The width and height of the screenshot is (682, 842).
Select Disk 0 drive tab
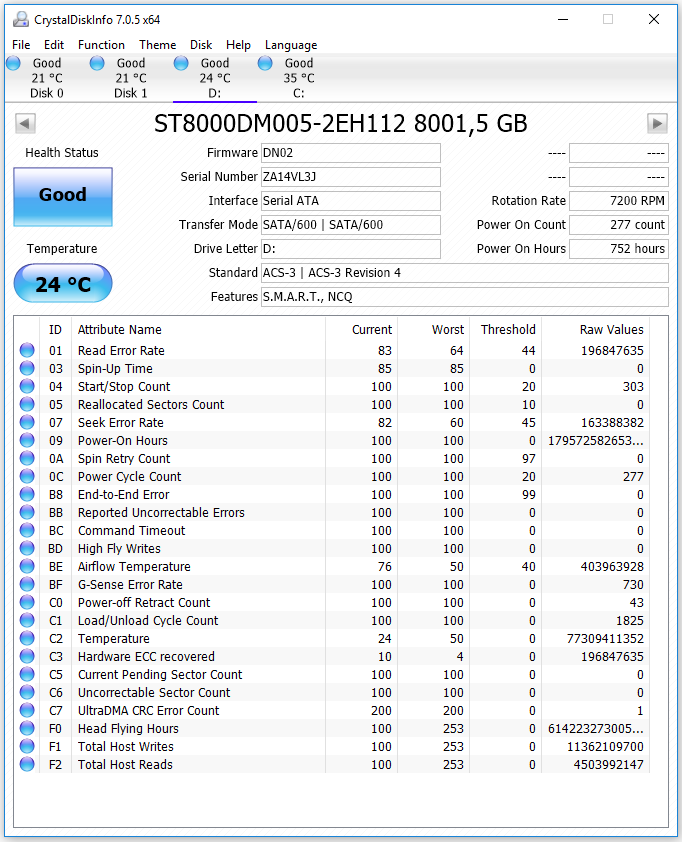click(x=47, y=78)
